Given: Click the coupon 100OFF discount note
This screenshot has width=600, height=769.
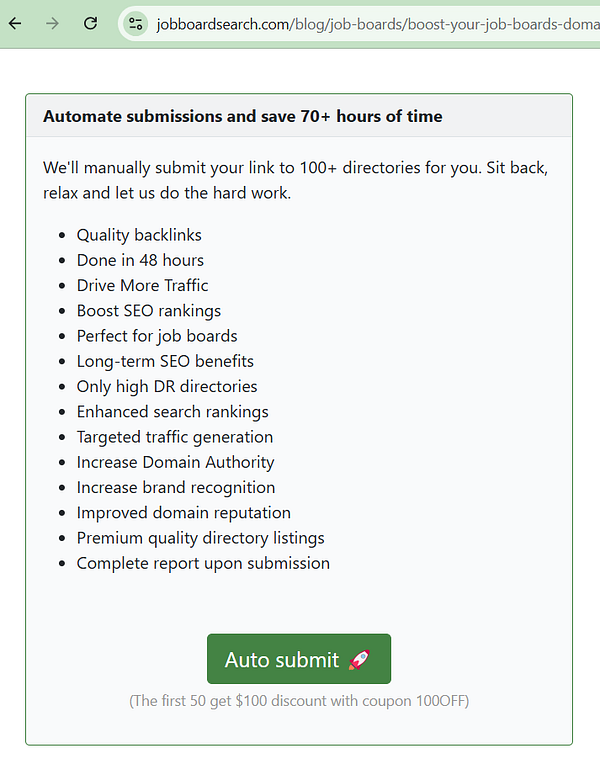Looking at the screenshot, I should tap(299, 700).
